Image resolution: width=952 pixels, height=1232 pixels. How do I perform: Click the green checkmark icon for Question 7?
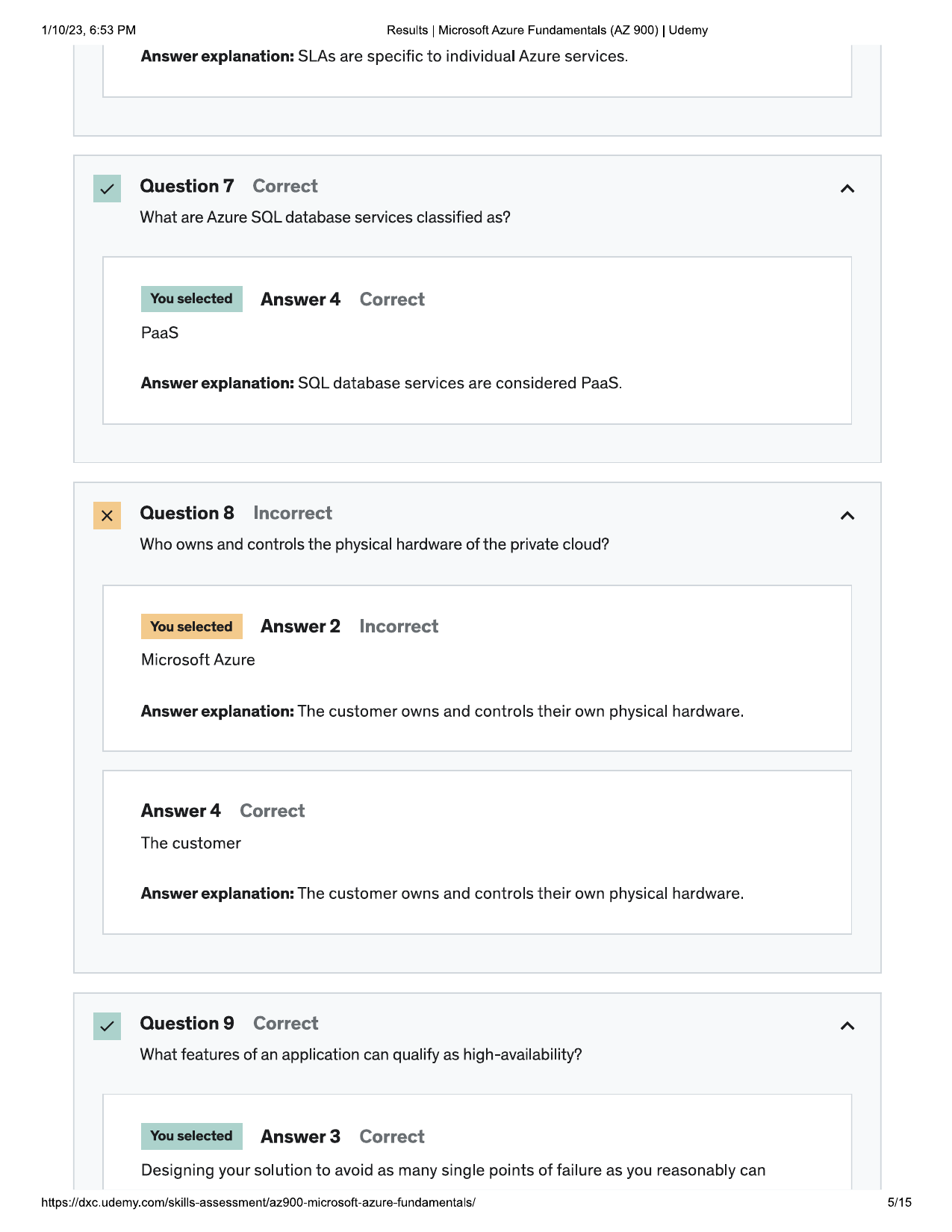pyautogui.click(x=107, y=189)
